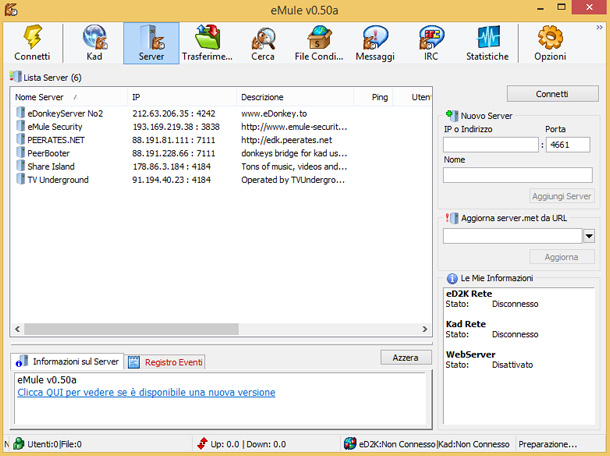Image resolution: width=610 pixels, height=456 pixels.
Task: Click the PeerBooter server icon
Action: [21, 153]
